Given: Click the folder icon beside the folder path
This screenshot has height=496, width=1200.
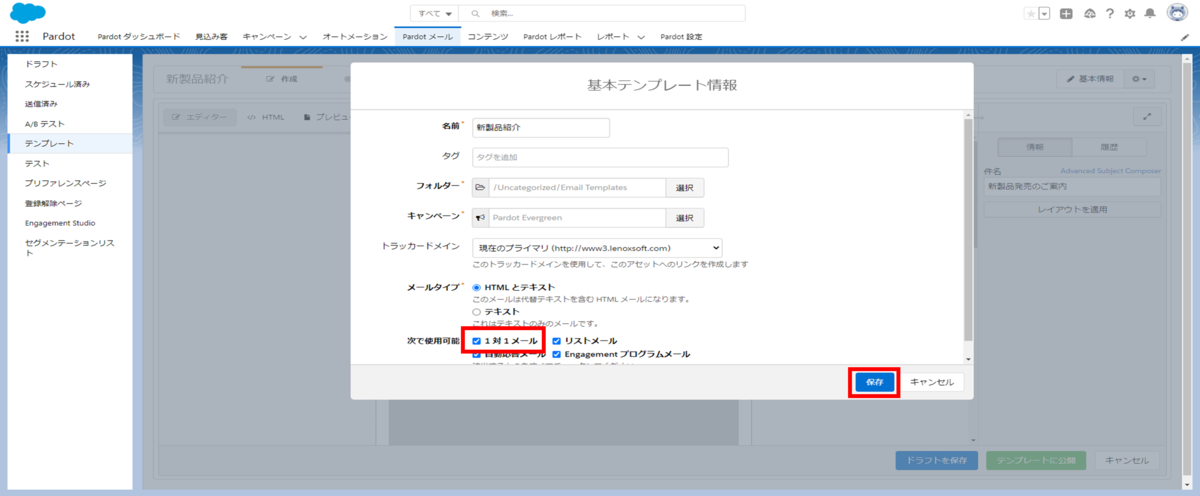Looking at the screenshot, I should pyautogui.click(x=480, y=187).
